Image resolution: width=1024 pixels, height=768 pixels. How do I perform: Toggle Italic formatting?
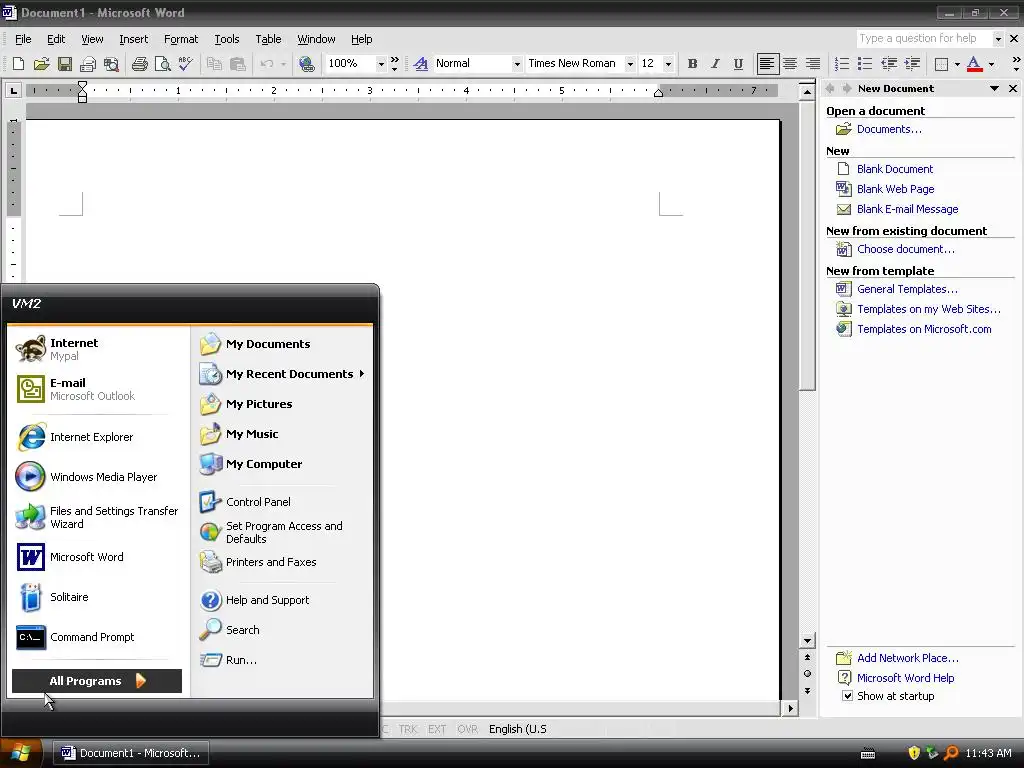click(715, 63)
